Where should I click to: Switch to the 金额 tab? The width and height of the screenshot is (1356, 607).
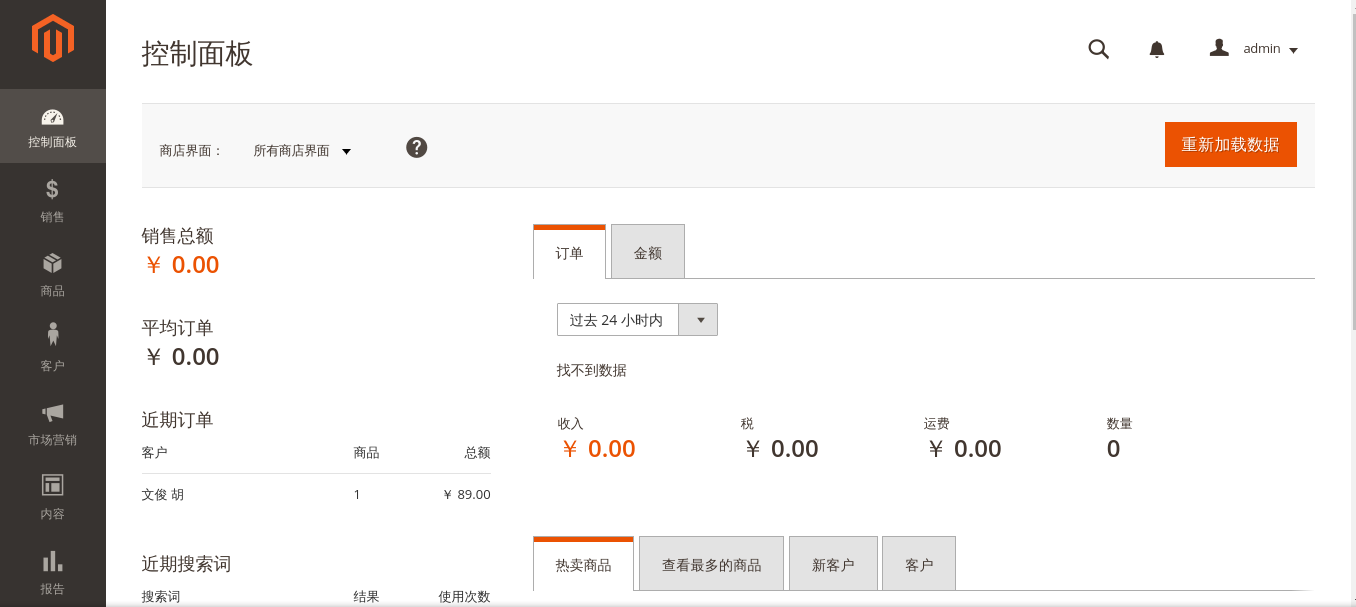[x=648, y=252]
